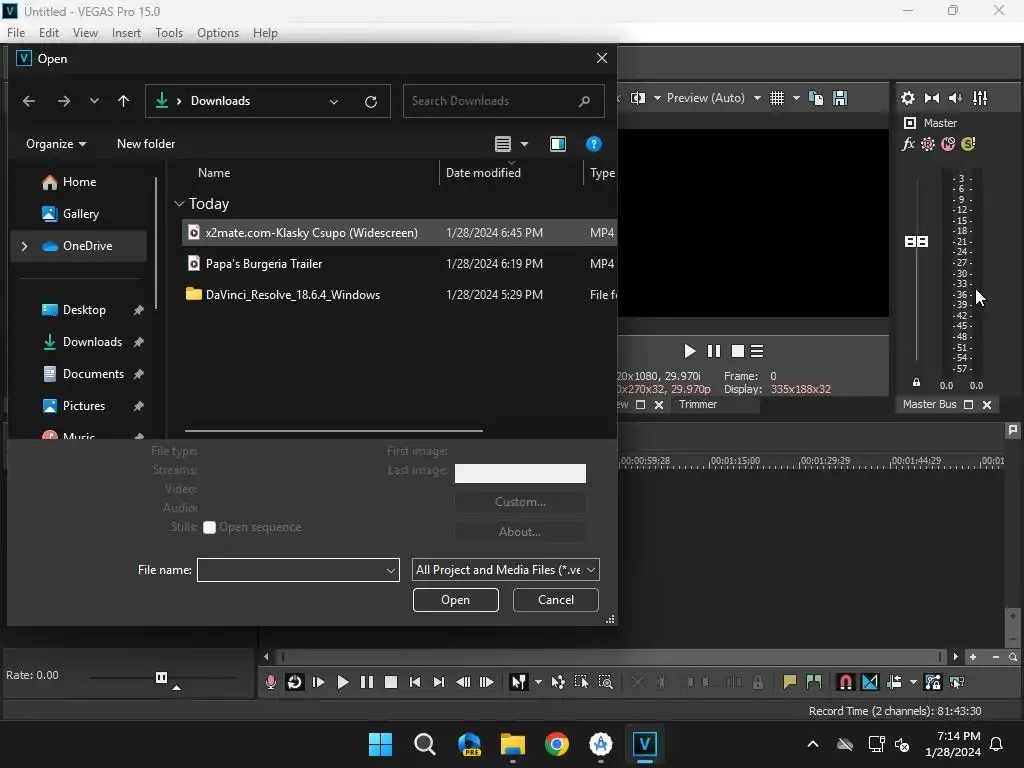Click the Master FX icon
The image size is (1024, 768).
(x=908, y=144)
